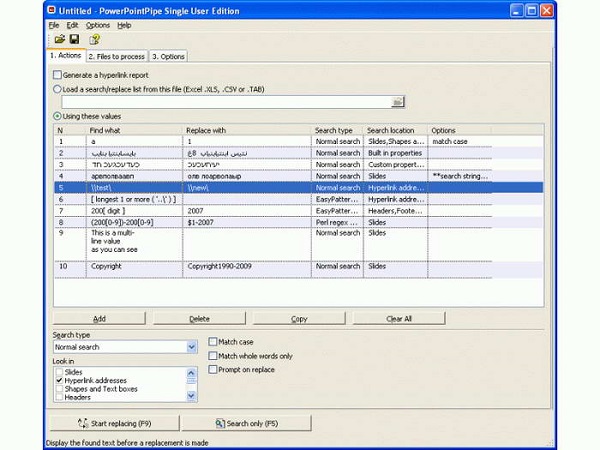Viewport: 600px width, 450px height.
Task: Click the Replace with column header
Action: click(x=247, y=130)
